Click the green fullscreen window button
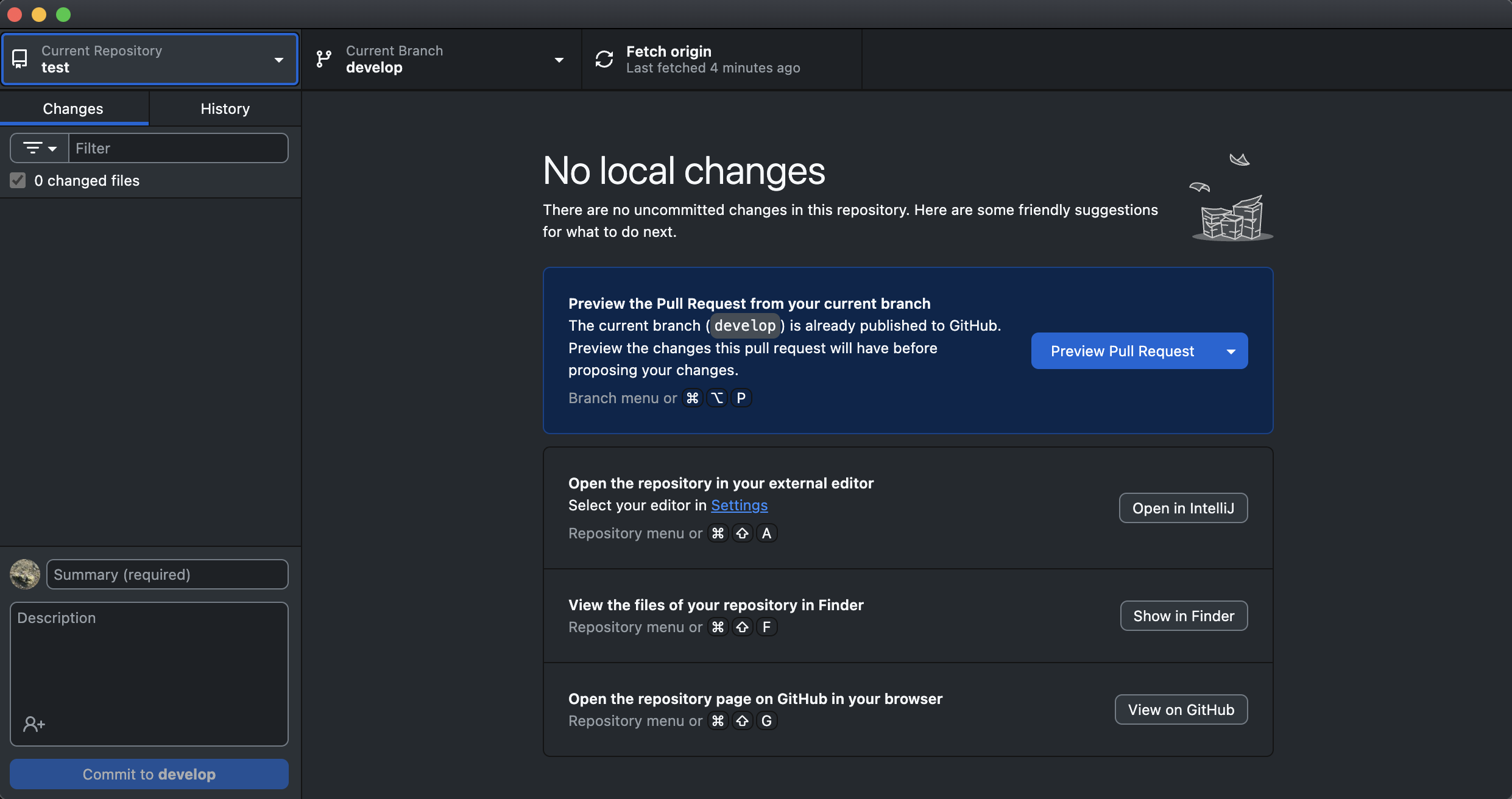The width and height of the screenshot is (1512, 799). coord(63,14)
